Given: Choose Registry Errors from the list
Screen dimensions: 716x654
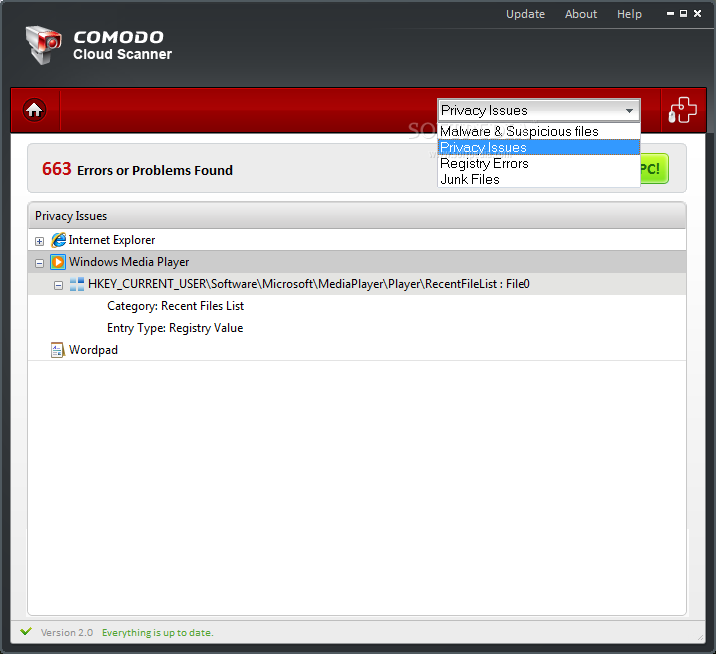Looking at the screenshot, I should [x=539, y=164].
